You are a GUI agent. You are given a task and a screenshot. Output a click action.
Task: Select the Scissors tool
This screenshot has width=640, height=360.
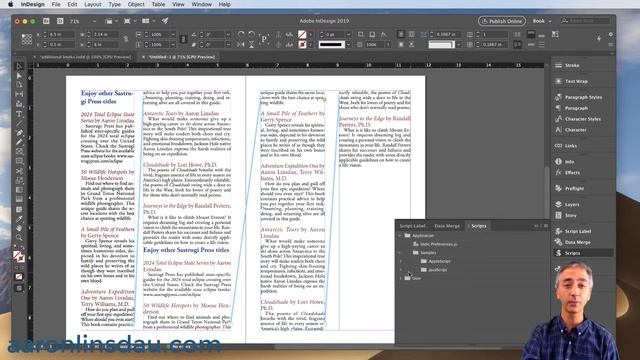tap(19, 171)
